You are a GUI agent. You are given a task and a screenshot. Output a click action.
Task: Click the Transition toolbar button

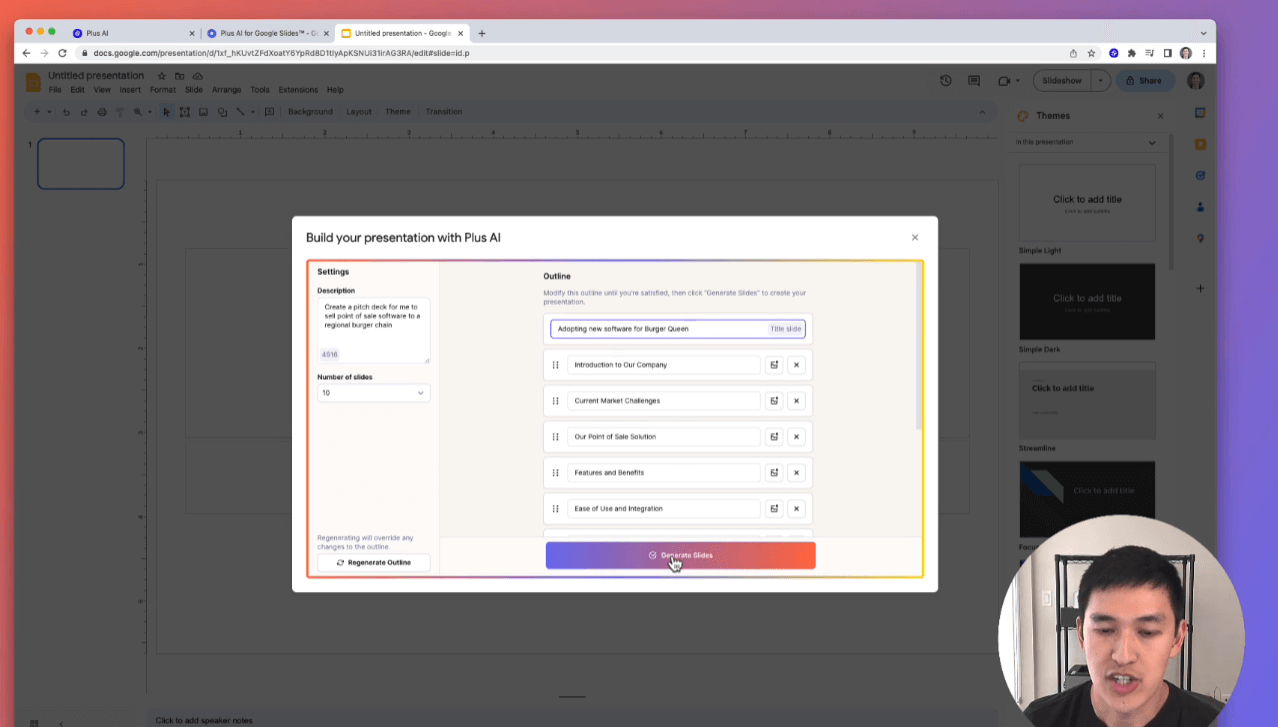(x=444, y=112)
